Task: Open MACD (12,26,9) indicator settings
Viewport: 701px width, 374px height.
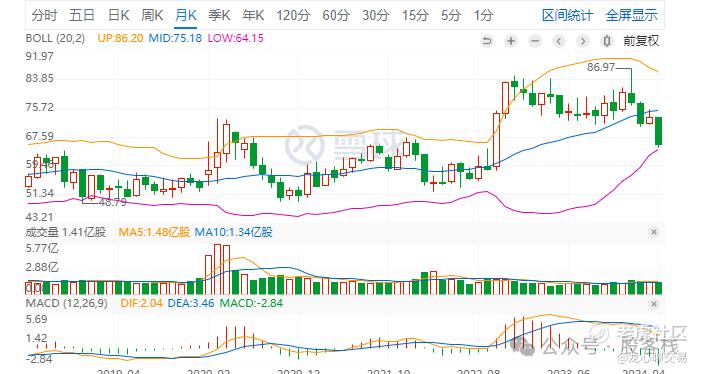Action: click(67, 303)
